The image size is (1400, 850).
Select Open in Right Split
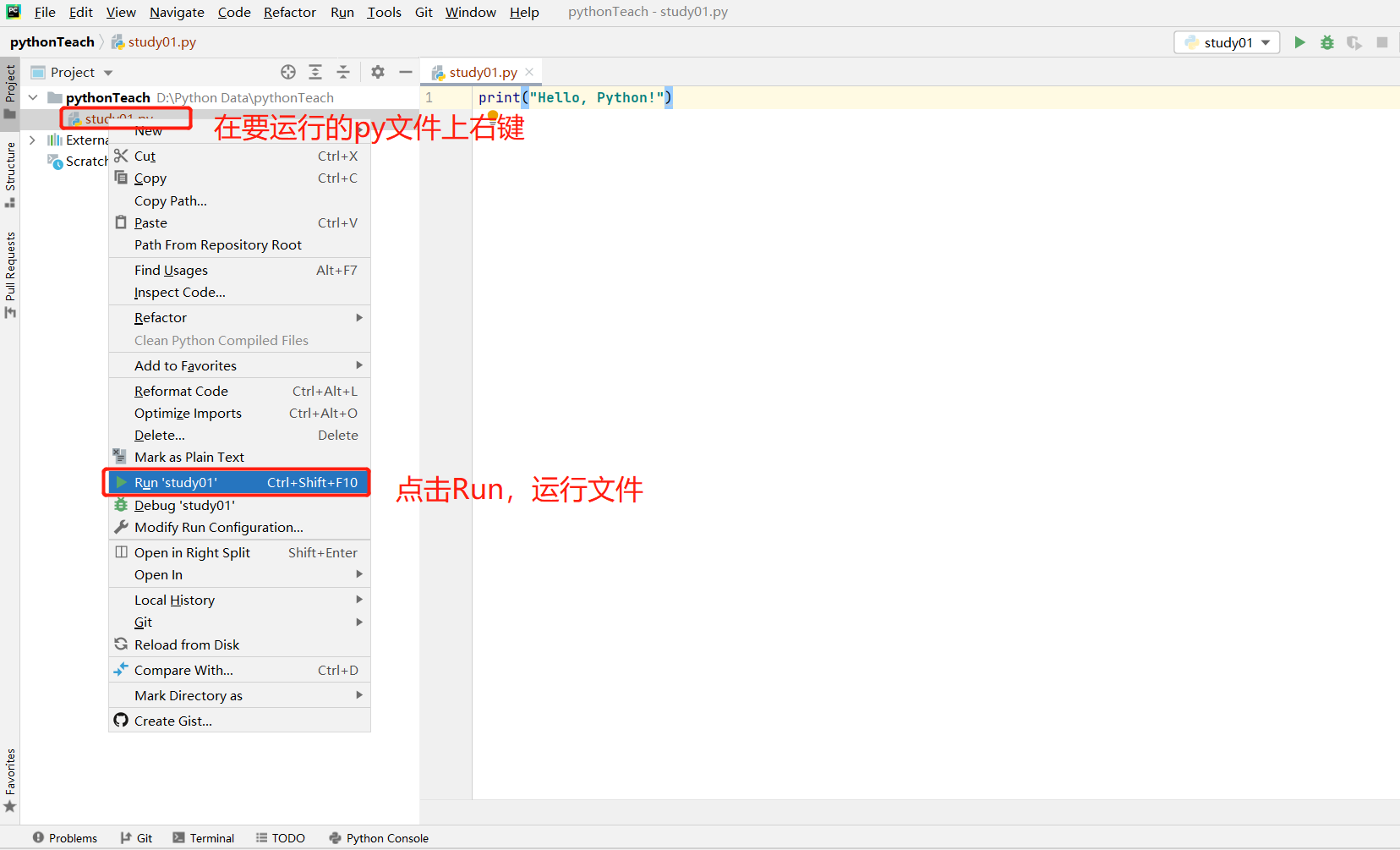tap(240, 552)
